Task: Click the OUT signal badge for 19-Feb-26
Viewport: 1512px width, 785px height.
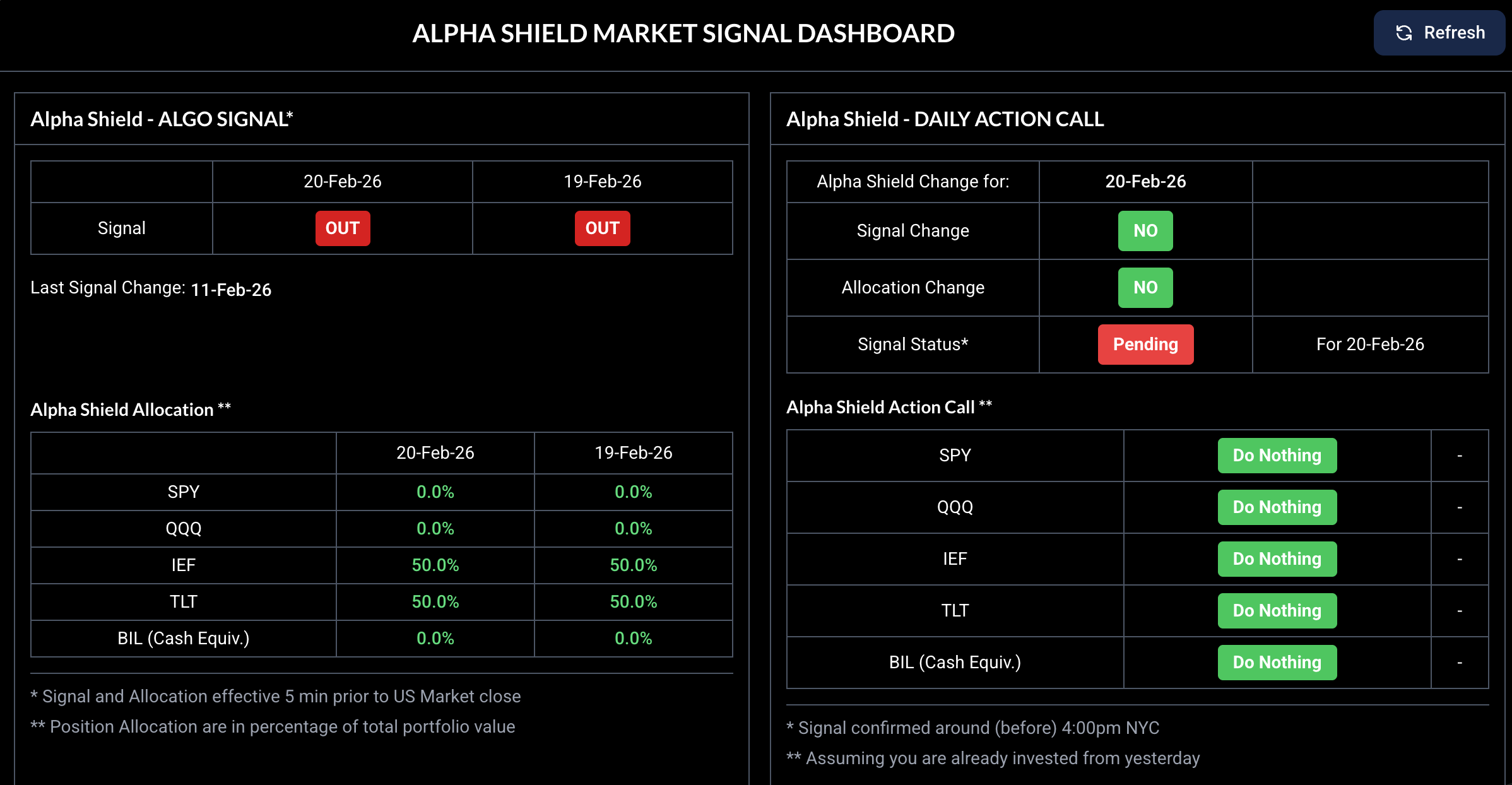Action: [x=602, y=228]
